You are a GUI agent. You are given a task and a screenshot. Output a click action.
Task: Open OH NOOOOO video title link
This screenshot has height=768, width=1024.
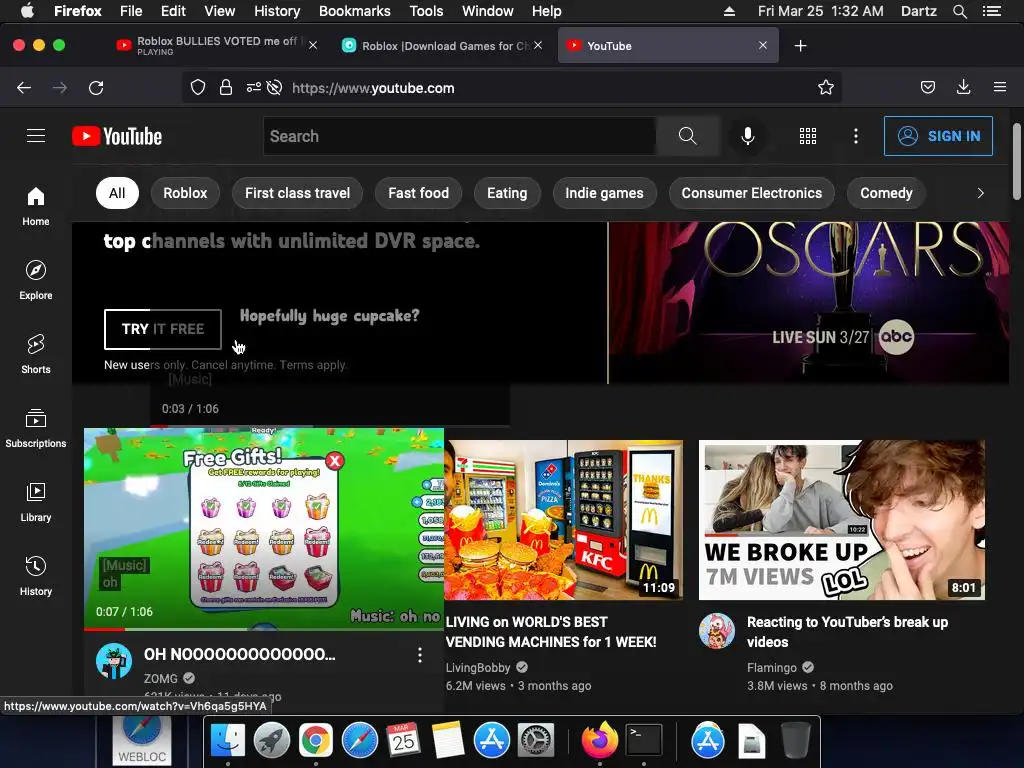pos(239,654)
